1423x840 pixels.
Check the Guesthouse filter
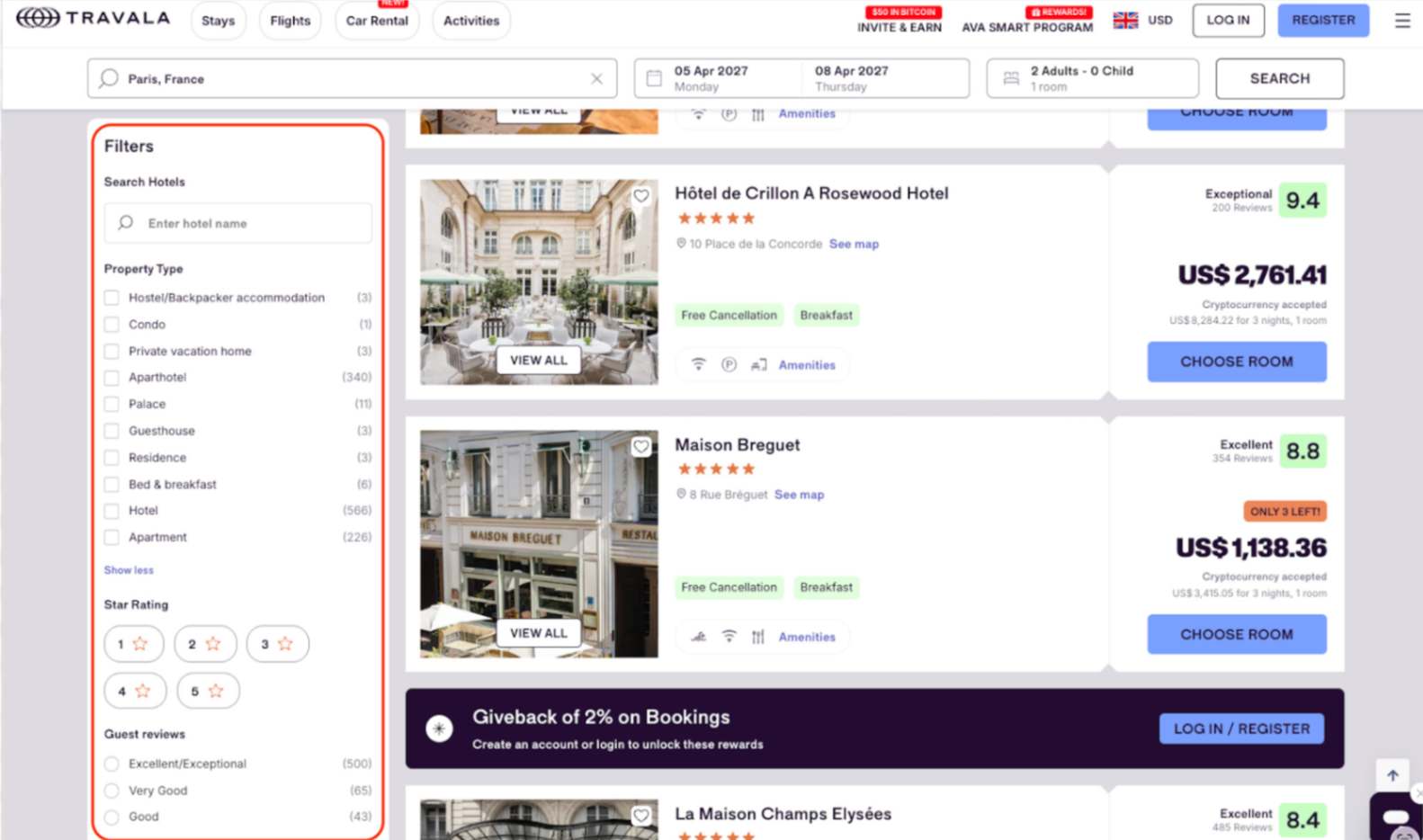point(112,431)
